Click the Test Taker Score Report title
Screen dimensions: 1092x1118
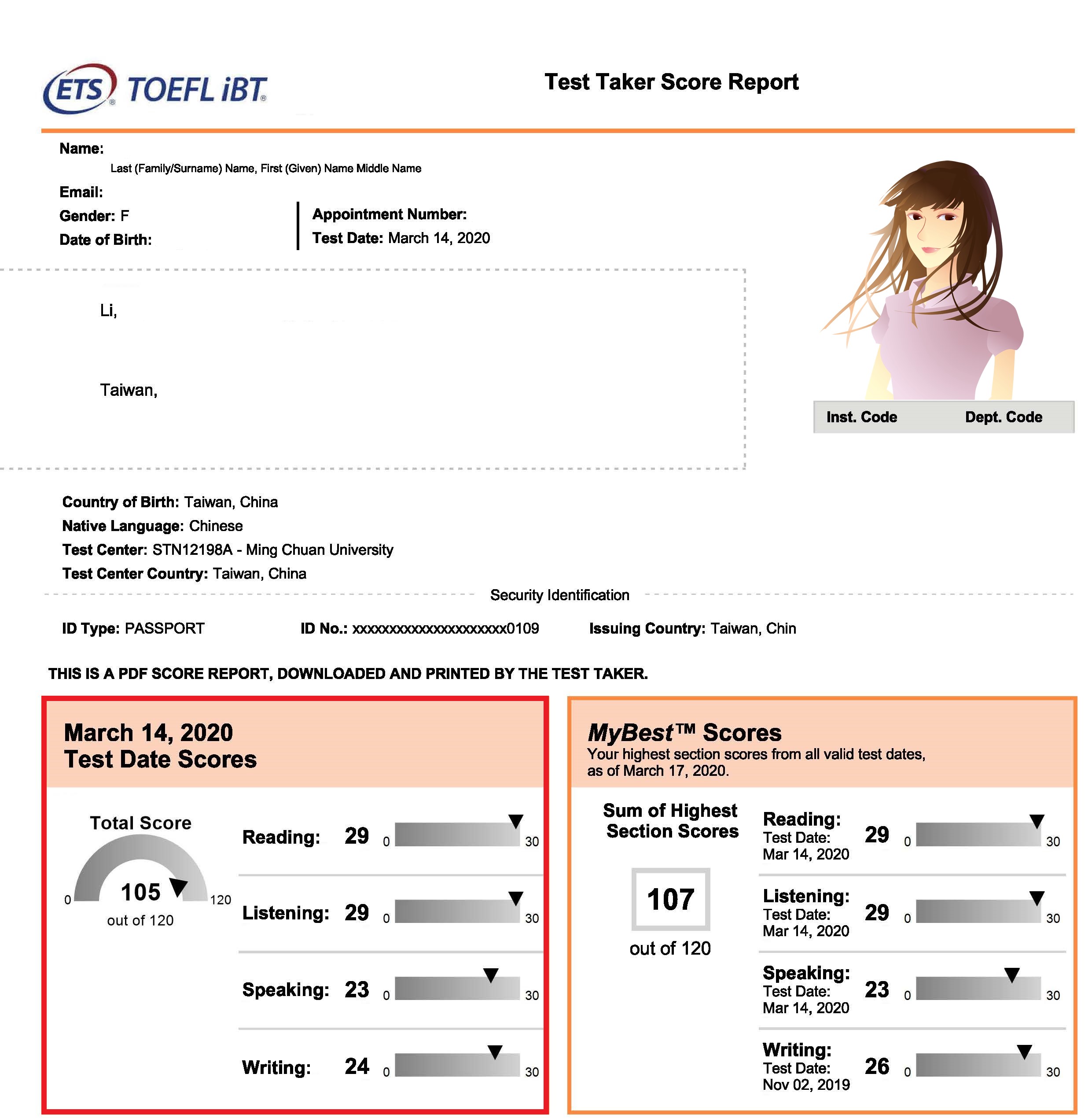[671, 82]
